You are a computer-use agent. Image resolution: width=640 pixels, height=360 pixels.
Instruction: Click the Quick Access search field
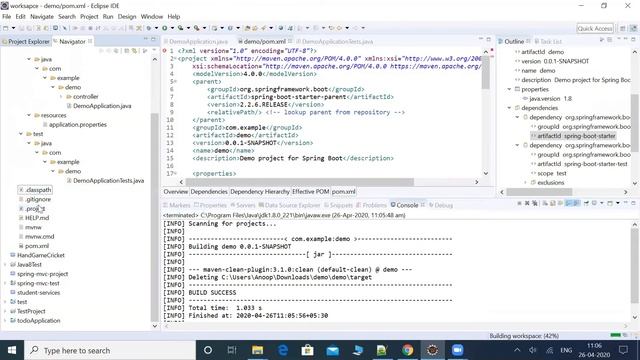click(x=595, y=28)
